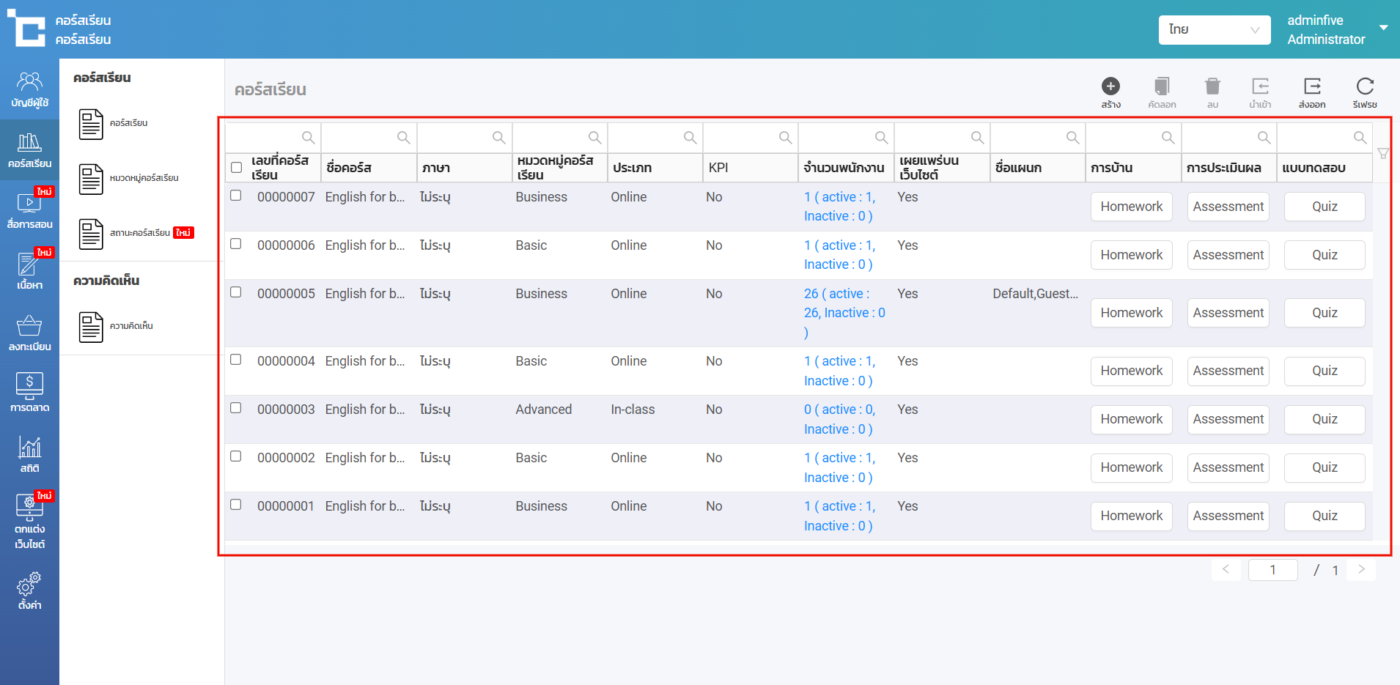Click Homework button for course 00000005
Screen dimensions: 1400x685
(1131, 313)
